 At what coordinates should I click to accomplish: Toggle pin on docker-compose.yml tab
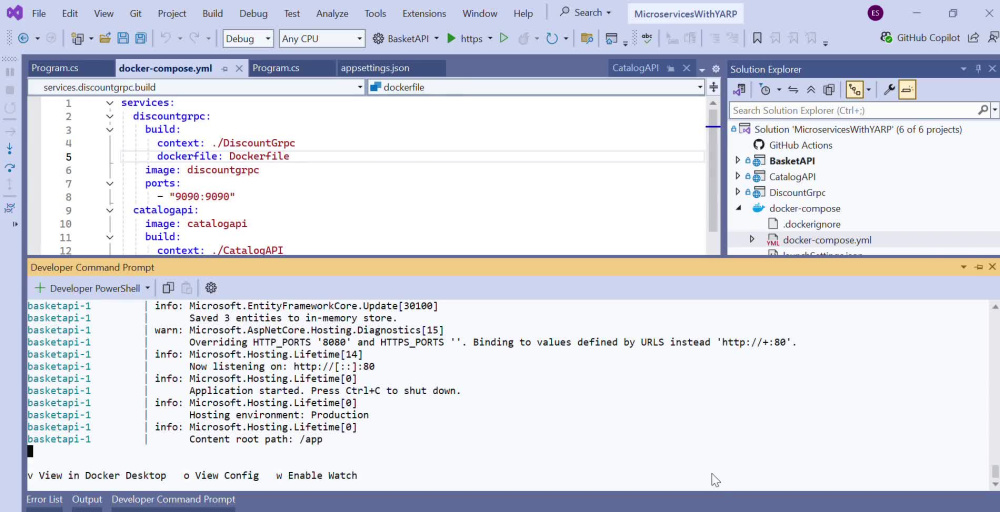click(225, 68)
